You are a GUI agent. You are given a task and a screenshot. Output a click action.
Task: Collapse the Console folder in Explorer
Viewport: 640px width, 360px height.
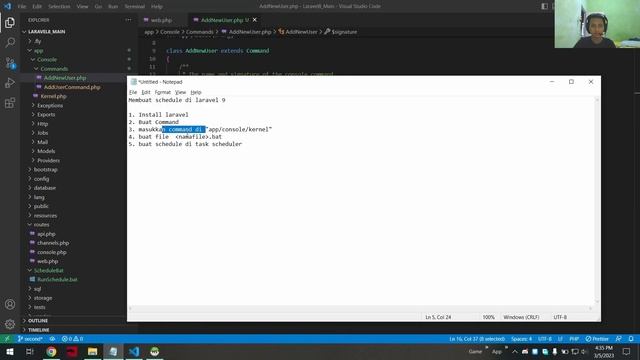click(x=47, y=60)
